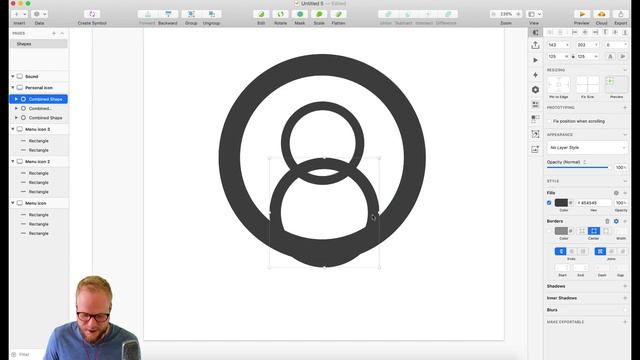Screen dimensions: 640x360
Task: Open the Data toolbar menu
Action: click(x=40, y=14)
